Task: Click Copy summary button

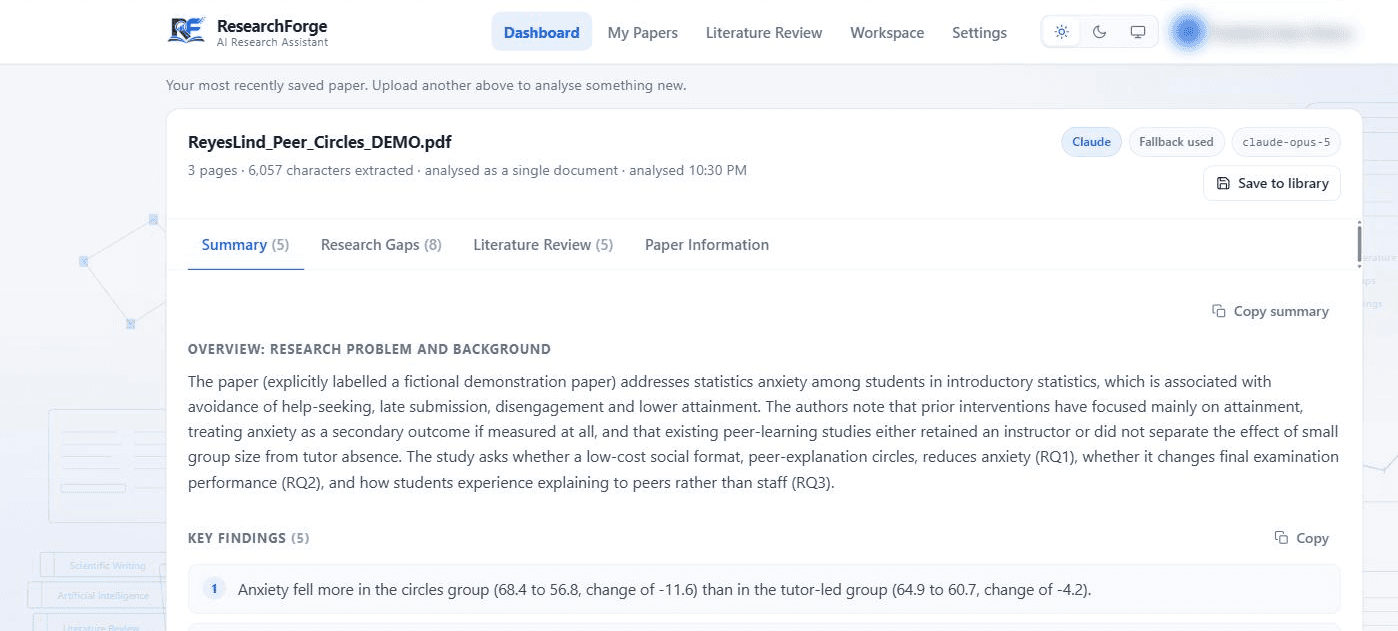Action: click(1270, 311)
